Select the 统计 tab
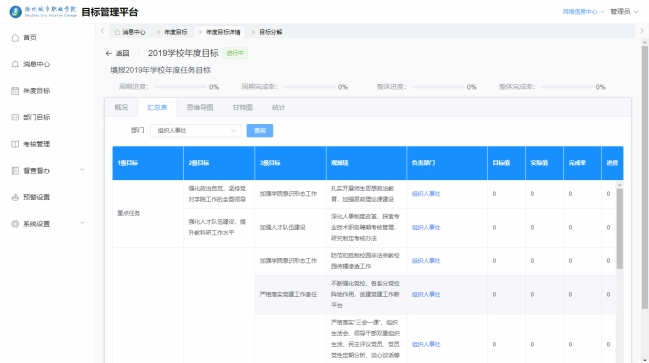649x363 pixels. (x=279, y=107)
